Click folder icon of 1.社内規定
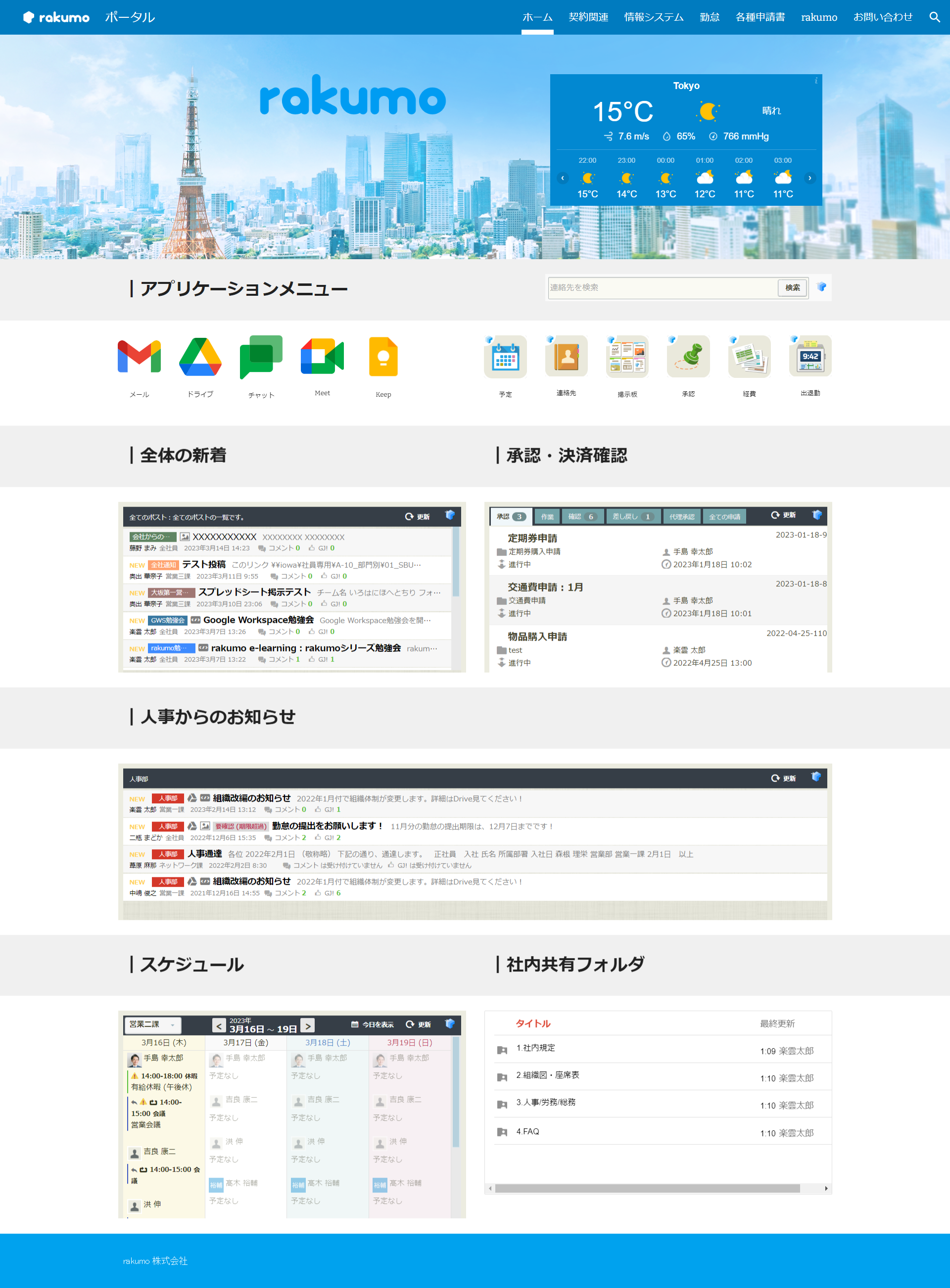 [x=502, y=1050]
